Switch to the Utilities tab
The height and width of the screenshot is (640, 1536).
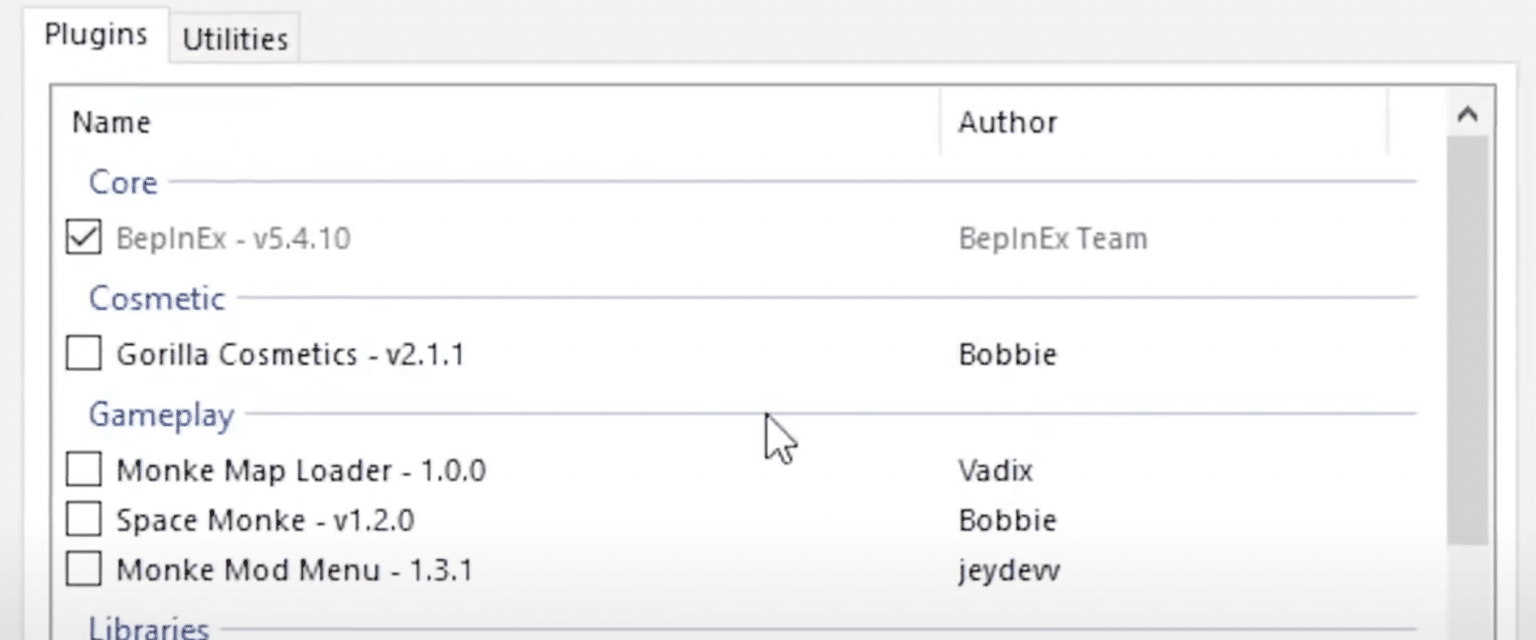coord(235,39)
